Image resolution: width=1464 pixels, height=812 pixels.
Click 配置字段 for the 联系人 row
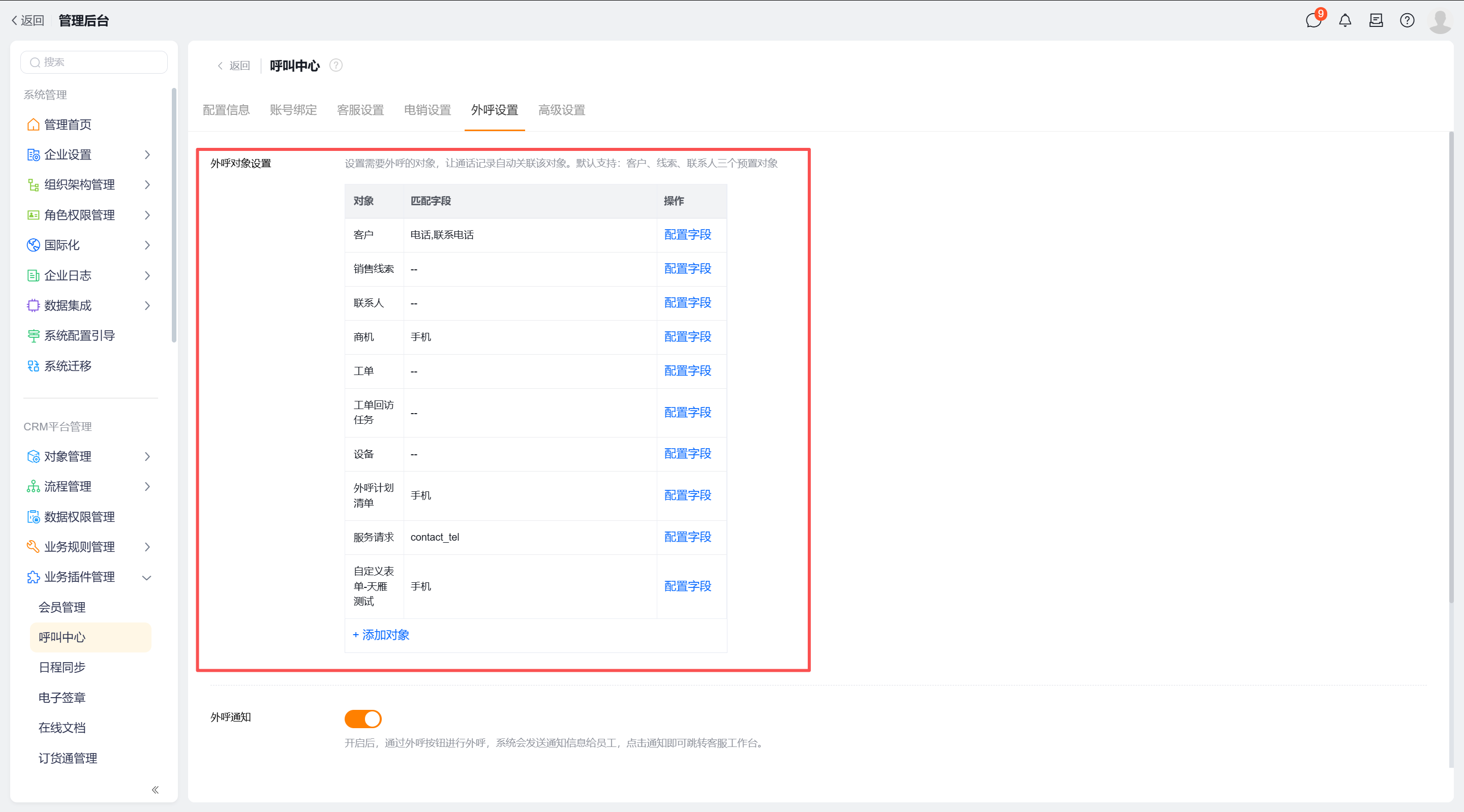point(688,303)
